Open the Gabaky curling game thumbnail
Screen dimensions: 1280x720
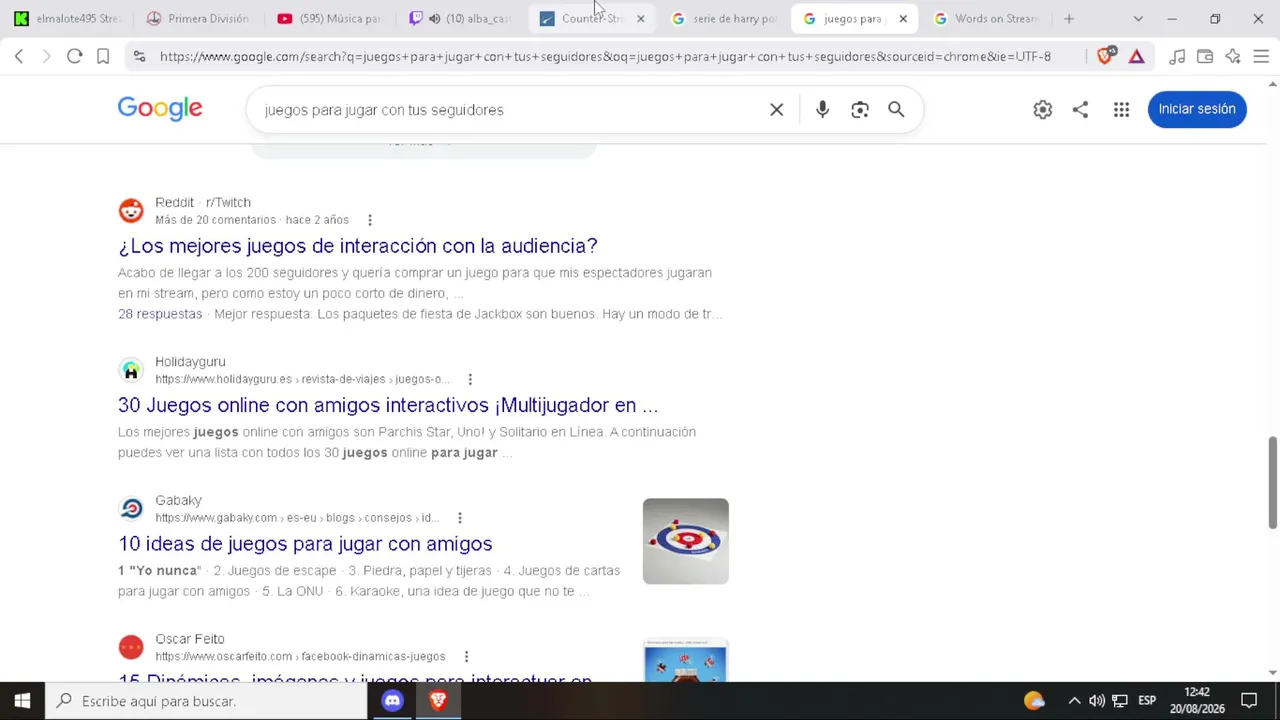coord(686,541)
